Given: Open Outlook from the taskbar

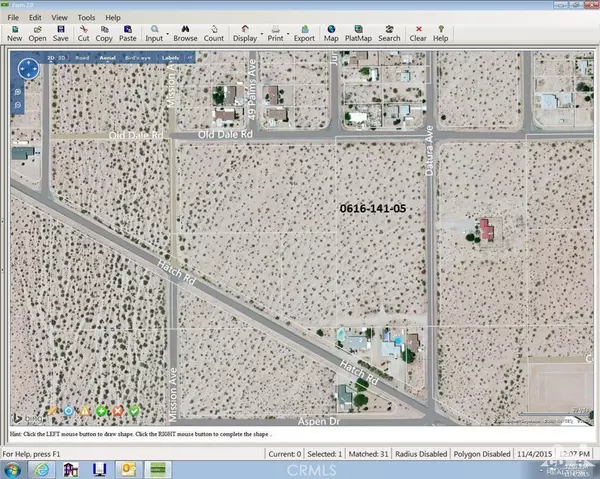Looking at the screenshot, I should tap(129, 470).
